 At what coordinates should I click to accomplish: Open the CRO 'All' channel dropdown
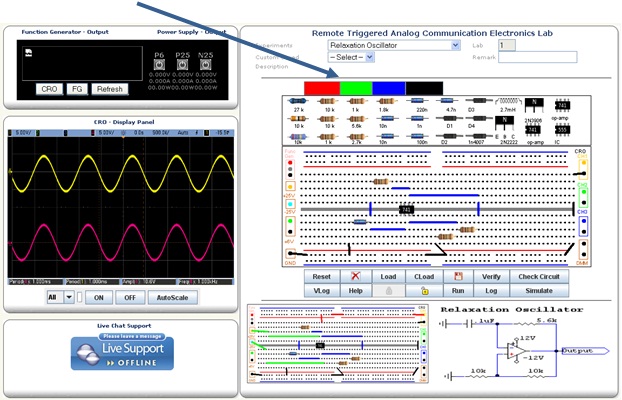coord(60,297)
